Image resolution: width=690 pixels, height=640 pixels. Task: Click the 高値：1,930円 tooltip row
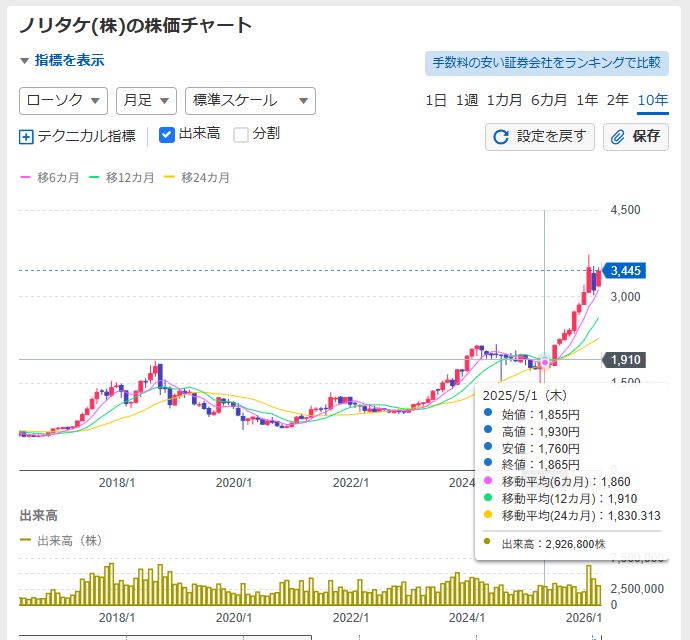532,432
